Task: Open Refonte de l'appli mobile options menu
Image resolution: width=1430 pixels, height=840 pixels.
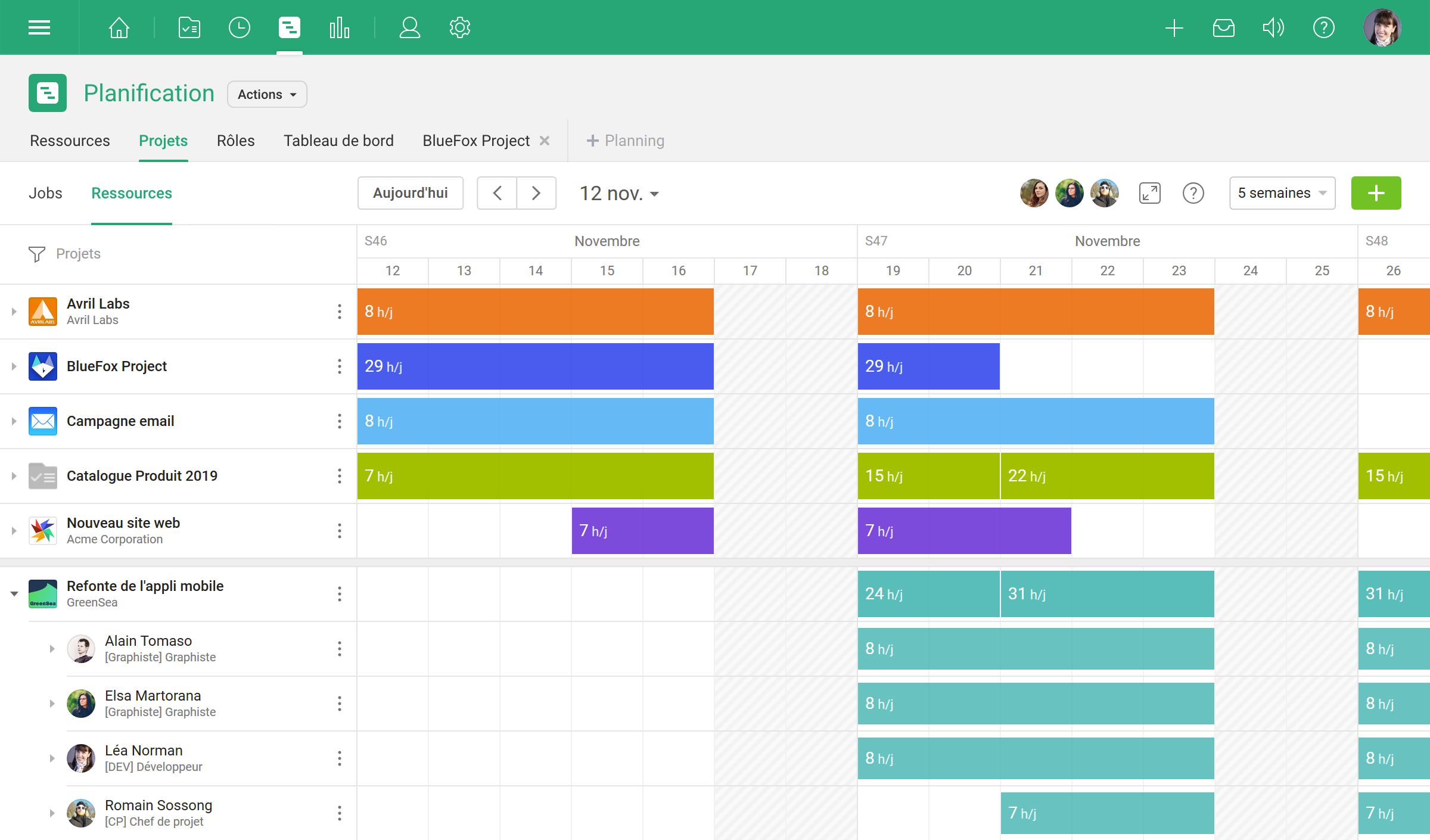Action: tap(340, 594)
